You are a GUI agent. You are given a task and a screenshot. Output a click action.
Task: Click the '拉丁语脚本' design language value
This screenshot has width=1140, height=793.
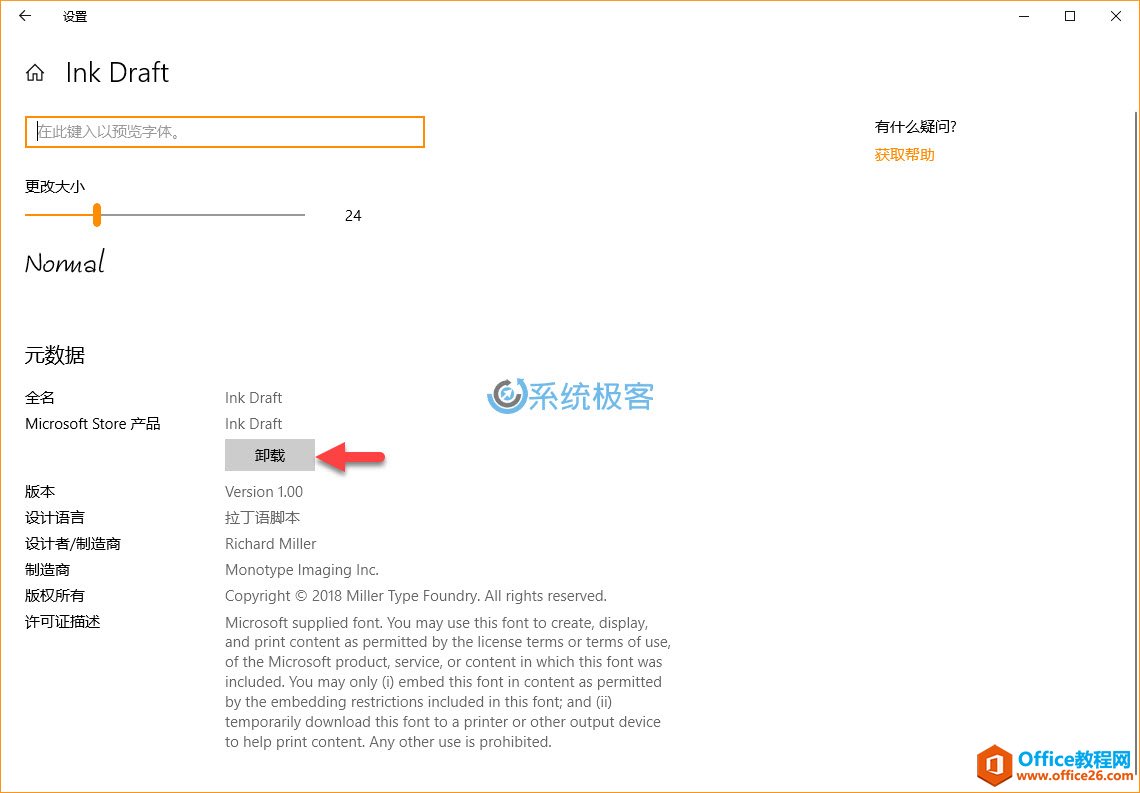(262, 518)
